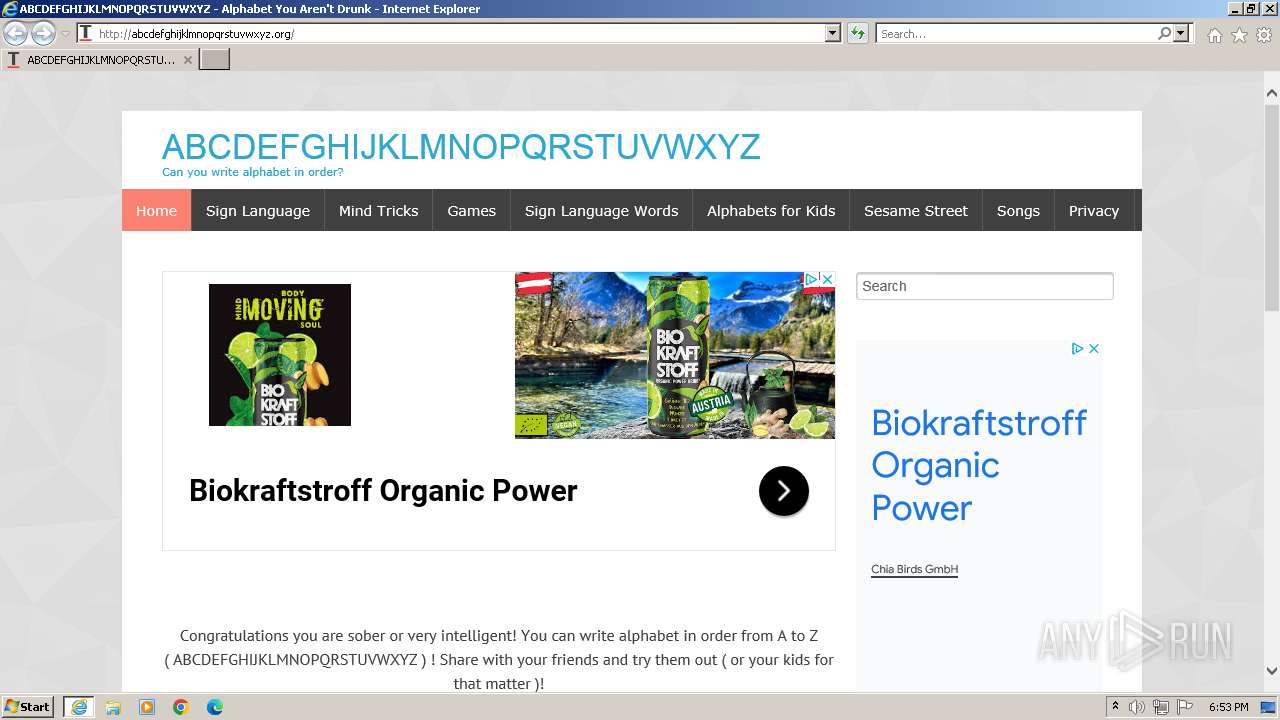The height and width of the screenshot is (720, 1280).
Task: Open a new blank tab
Action: (x=215, y=59)
